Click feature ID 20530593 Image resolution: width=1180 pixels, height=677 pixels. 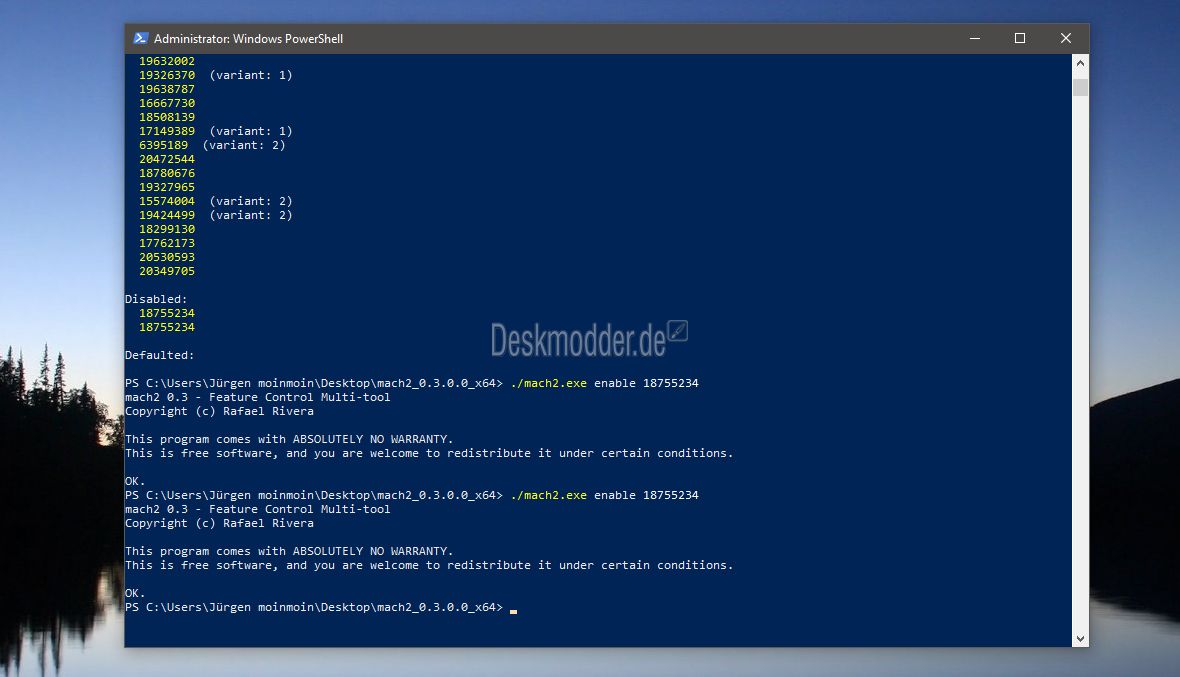(167, 257)
